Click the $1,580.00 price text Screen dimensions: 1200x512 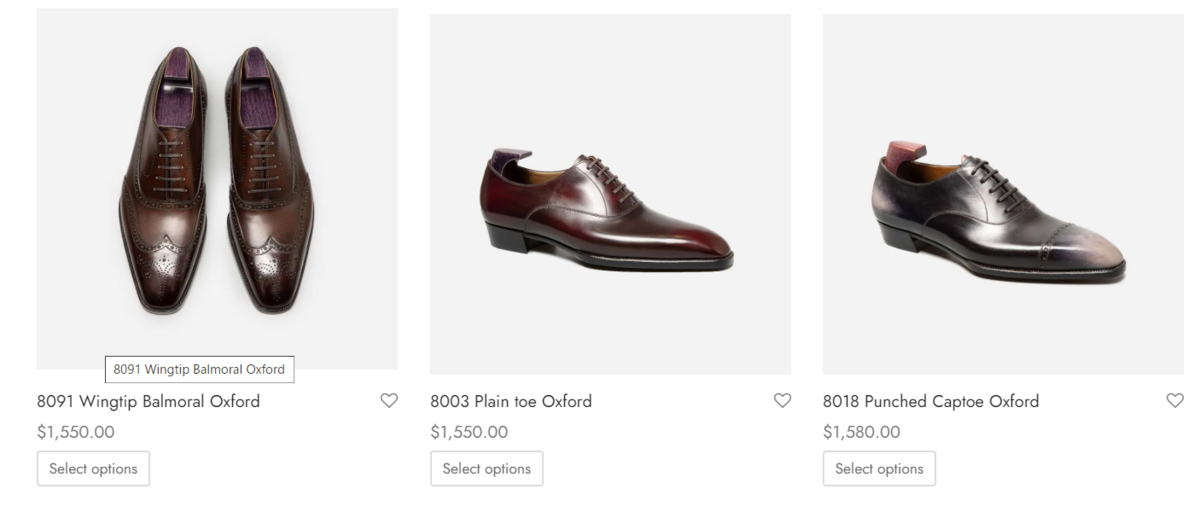(861, 432)
